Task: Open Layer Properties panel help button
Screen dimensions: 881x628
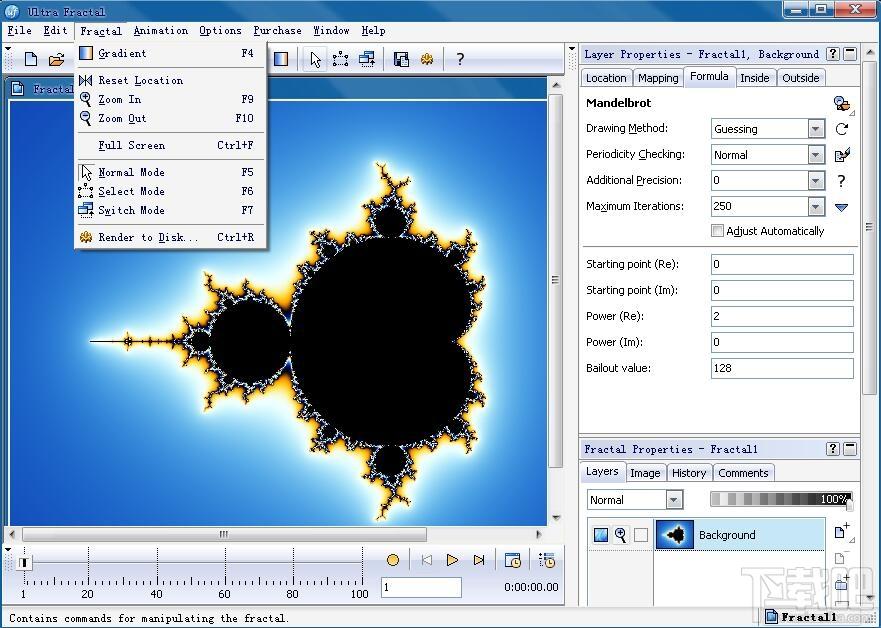Action: point(833,54)
